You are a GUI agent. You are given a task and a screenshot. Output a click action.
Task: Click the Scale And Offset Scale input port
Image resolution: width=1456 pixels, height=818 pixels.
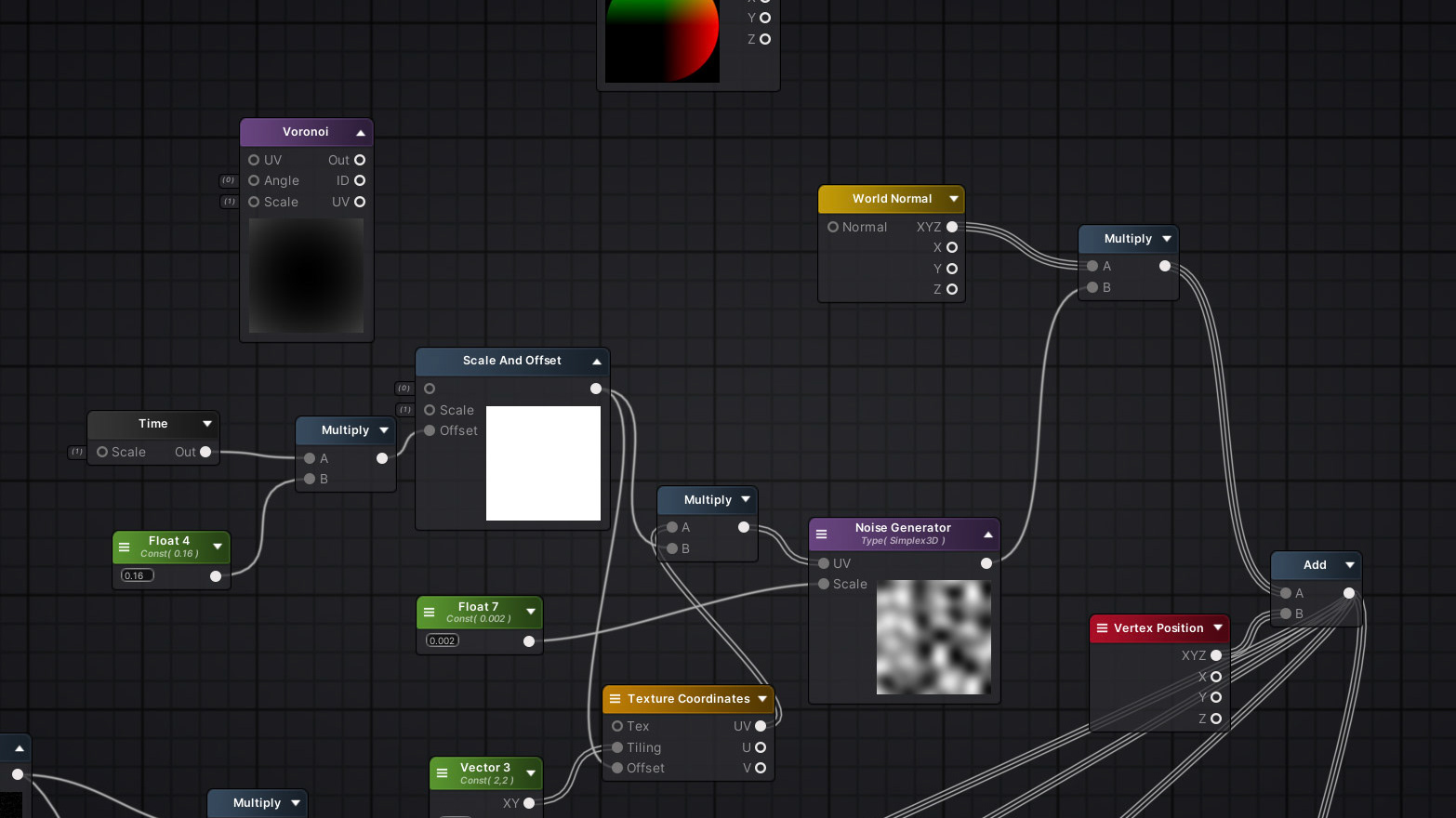tap(430, 410)
